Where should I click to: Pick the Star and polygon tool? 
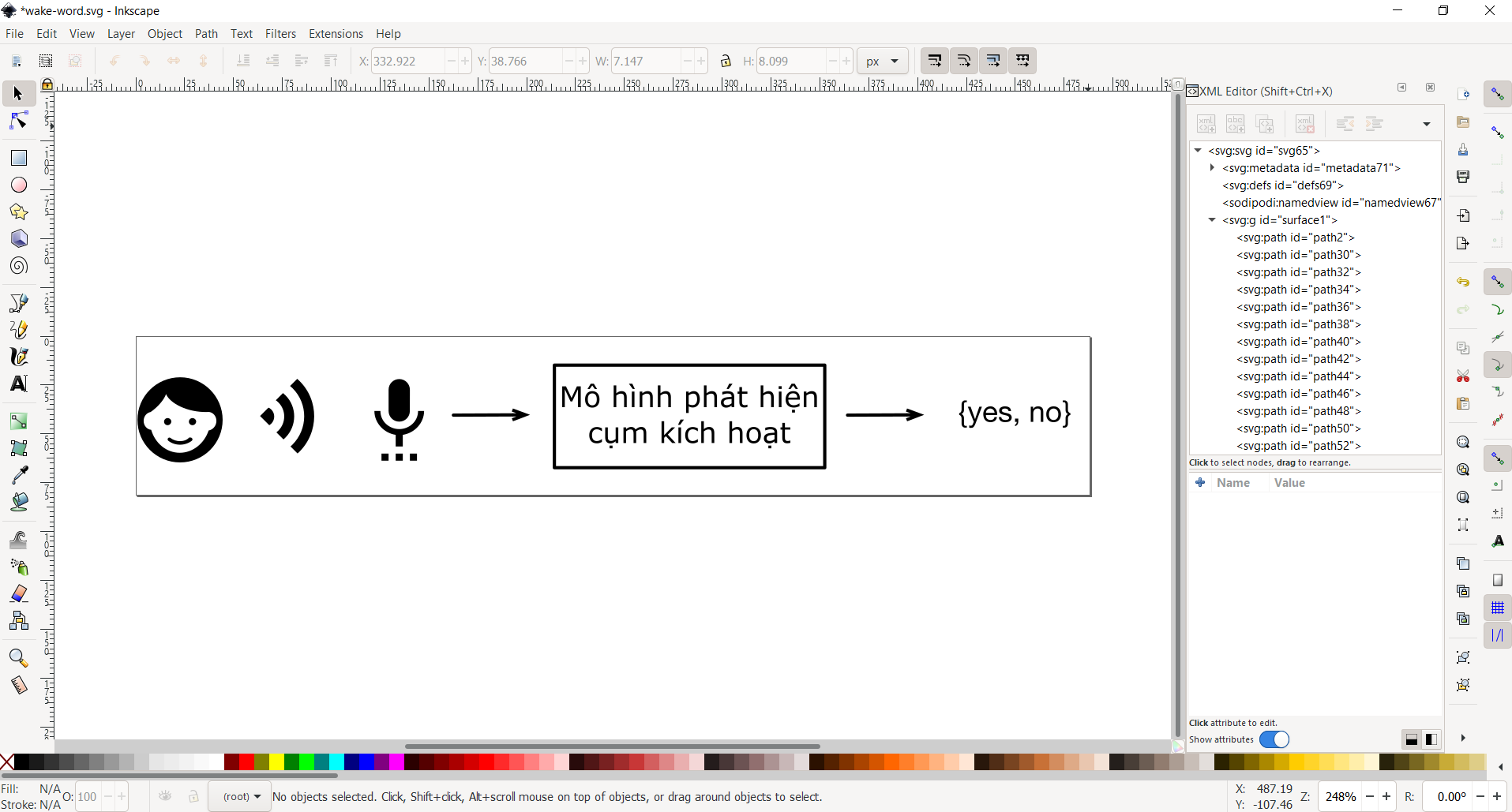point(19,211)
